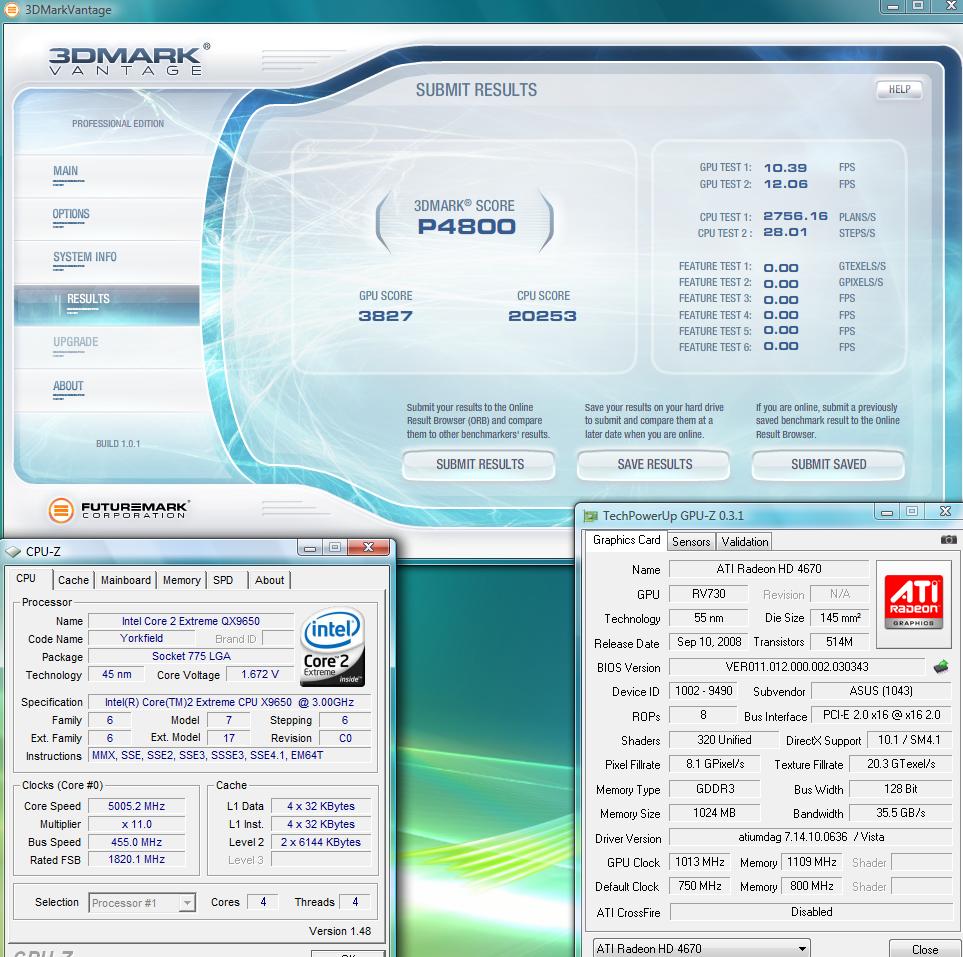Click the Level 2 2 x 6144 KBytes value
The width and height of the screenshot is (963, 957).
tap(321, 842)
